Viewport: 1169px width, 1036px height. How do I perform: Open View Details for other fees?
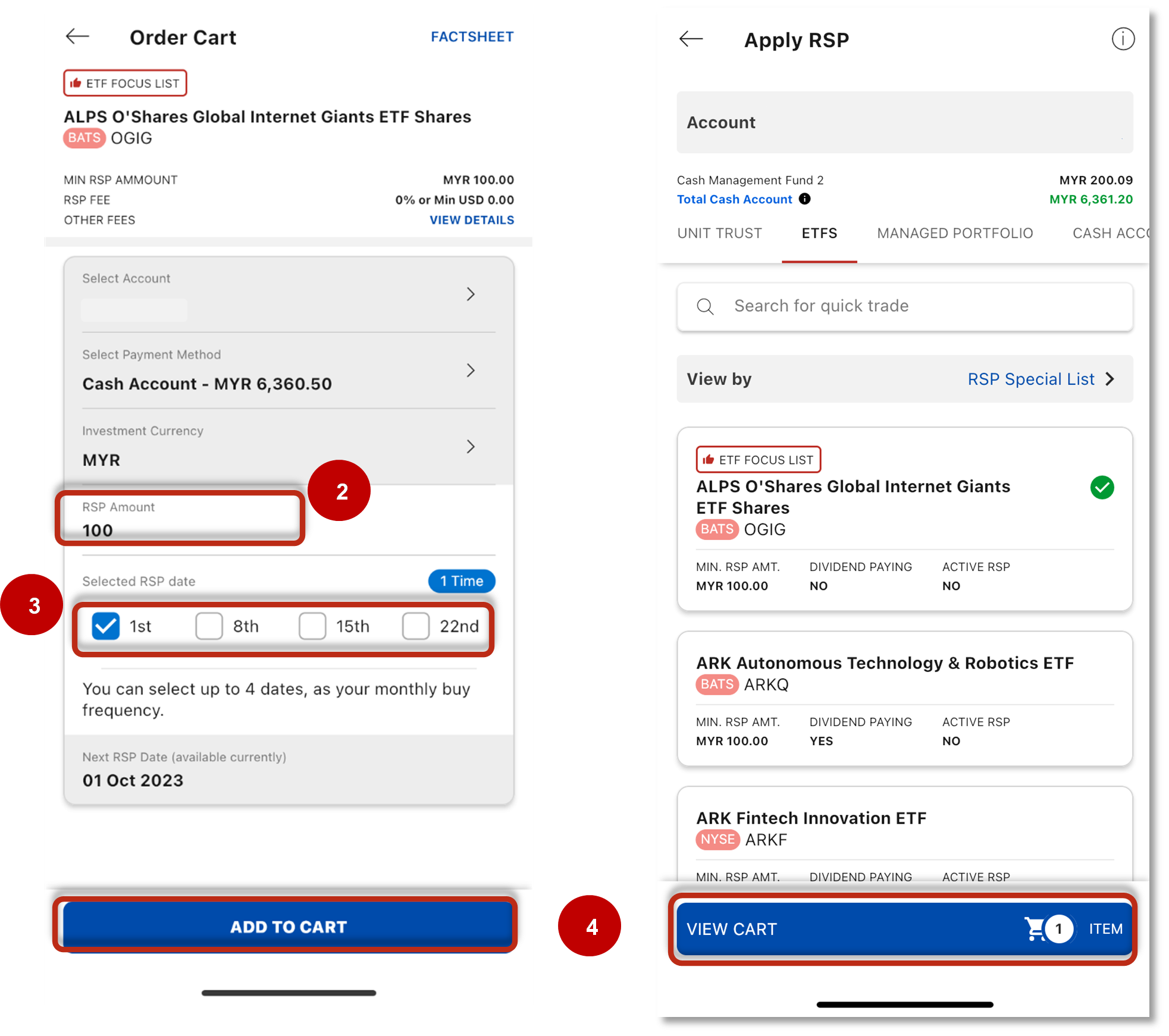tap(472, 220)
